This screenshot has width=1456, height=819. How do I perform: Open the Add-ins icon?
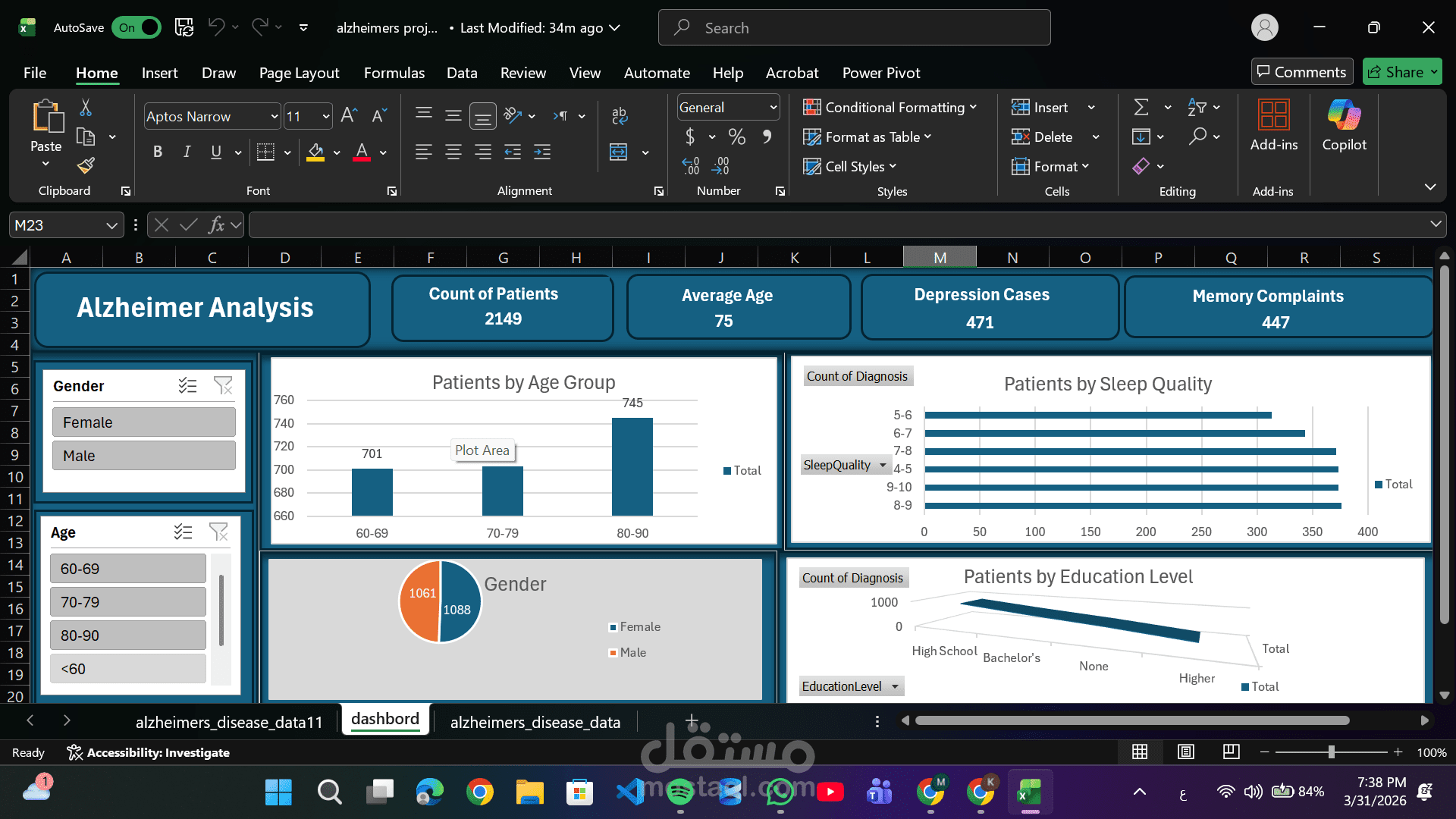[1273, 125]
